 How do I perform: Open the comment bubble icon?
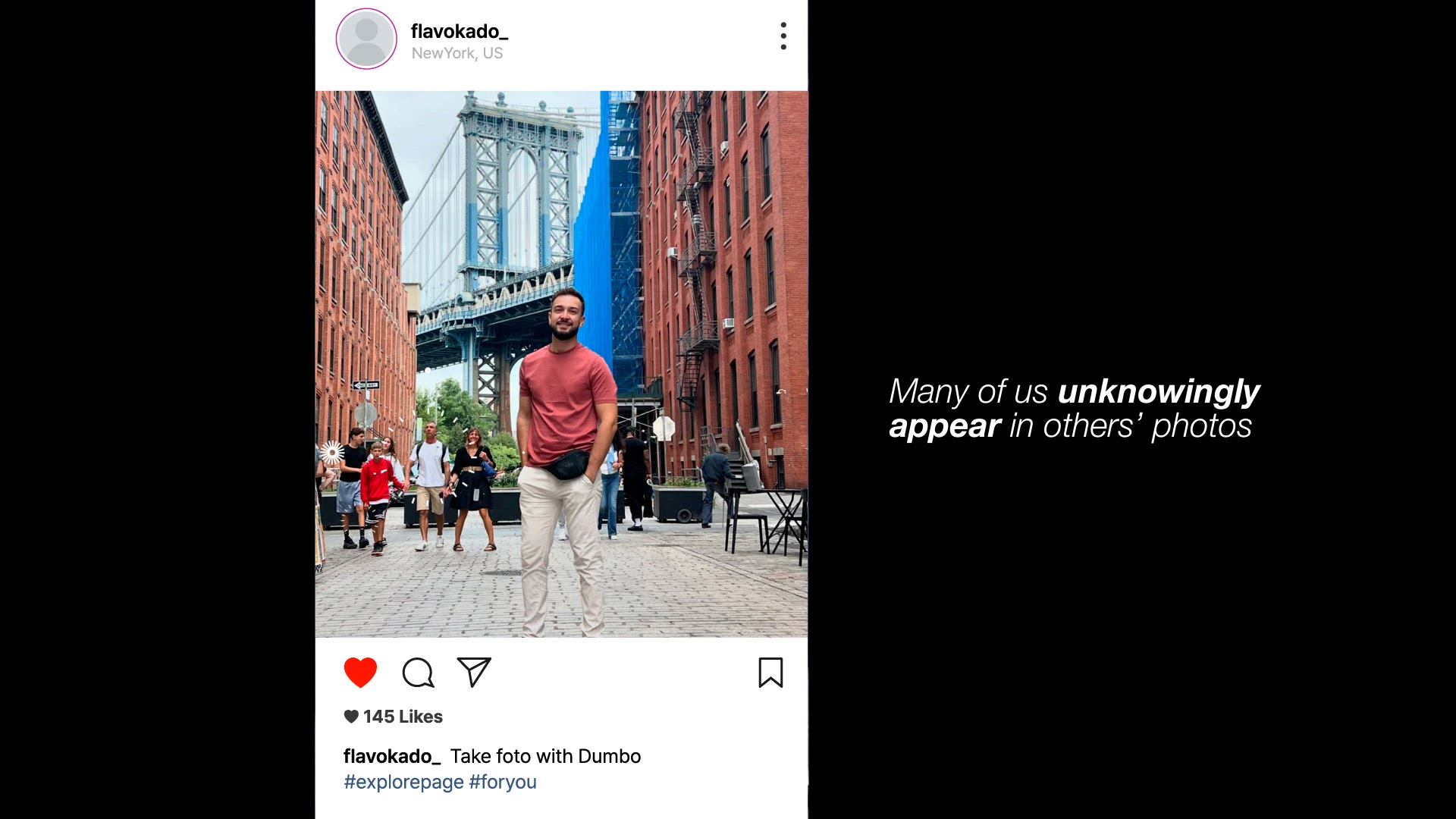[x=418, y=673]
